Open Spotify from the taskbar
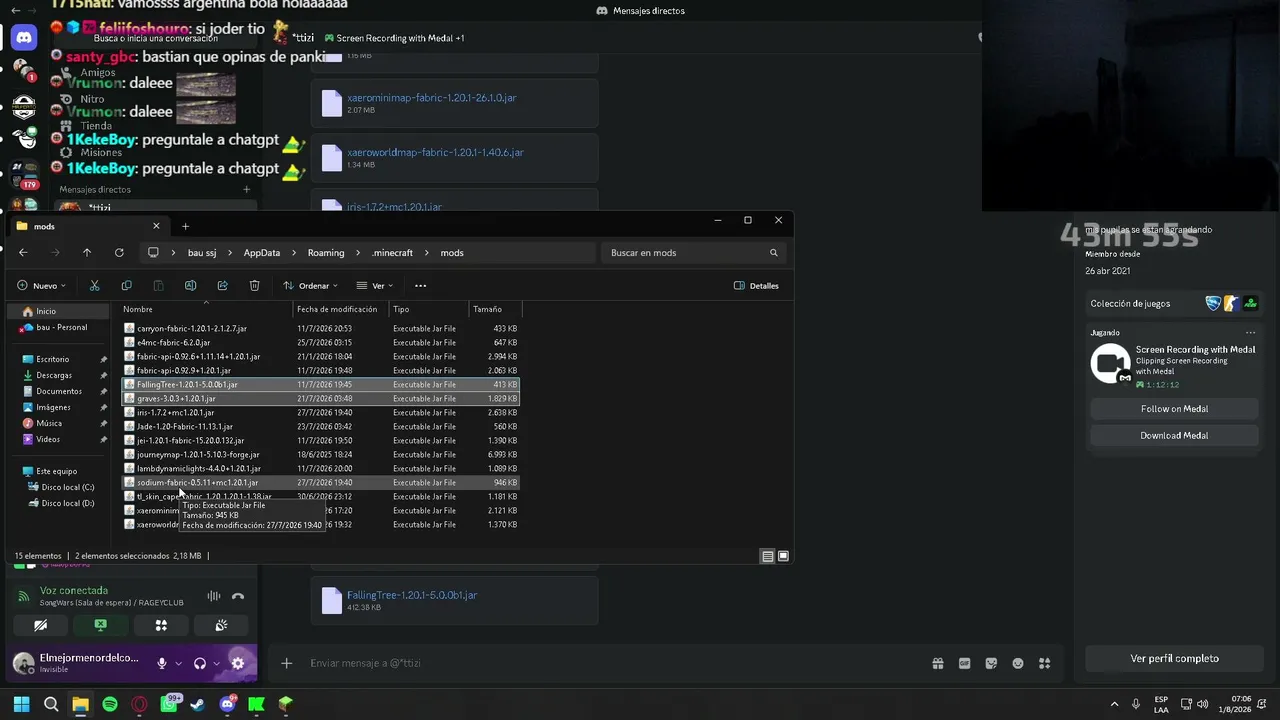Viewport: 1280px width, 720px height. [110, 705]
